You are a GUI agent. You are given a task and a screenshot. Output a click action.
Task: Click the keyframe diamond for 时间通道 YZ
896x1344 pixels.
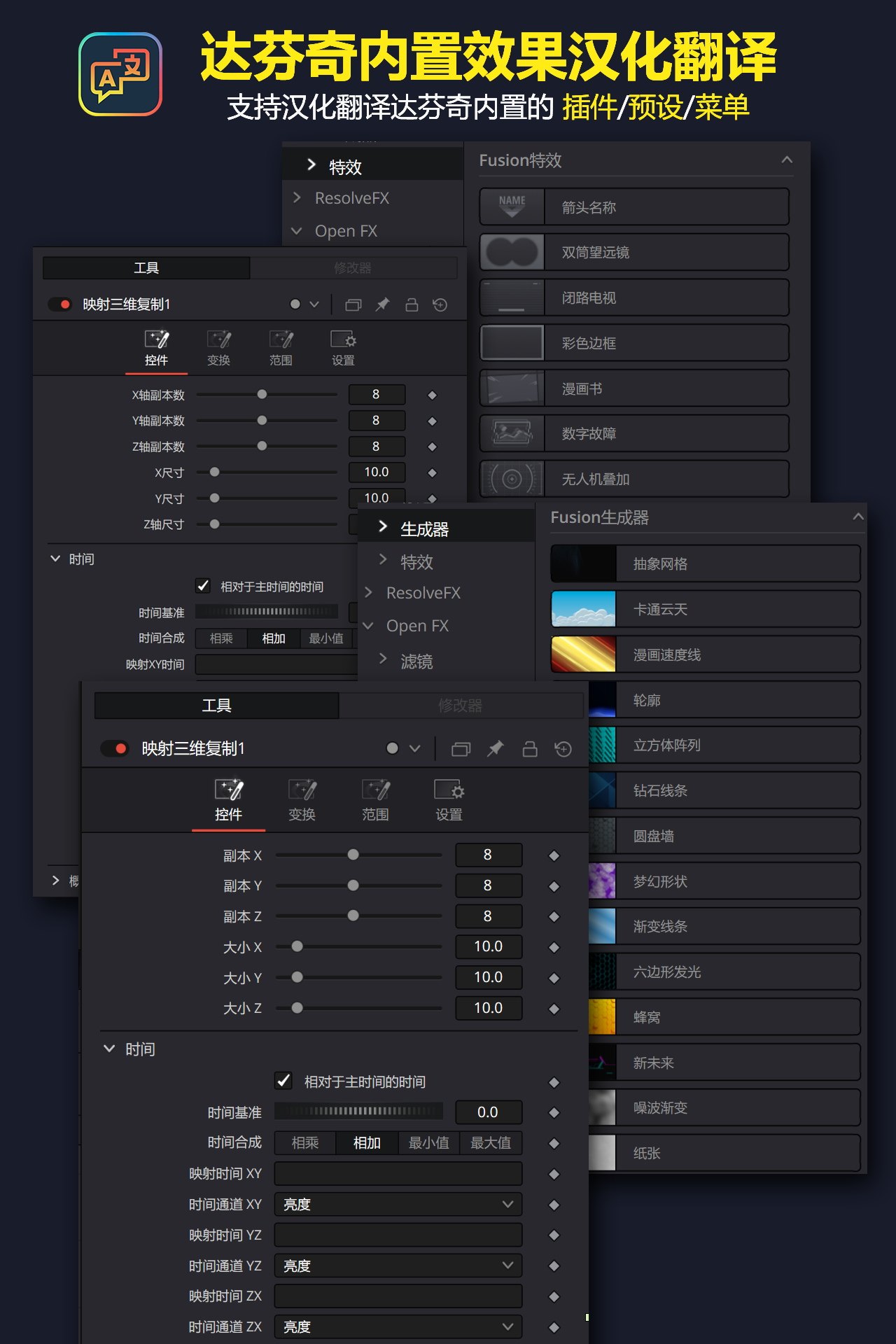click(x=554, y=1266)
